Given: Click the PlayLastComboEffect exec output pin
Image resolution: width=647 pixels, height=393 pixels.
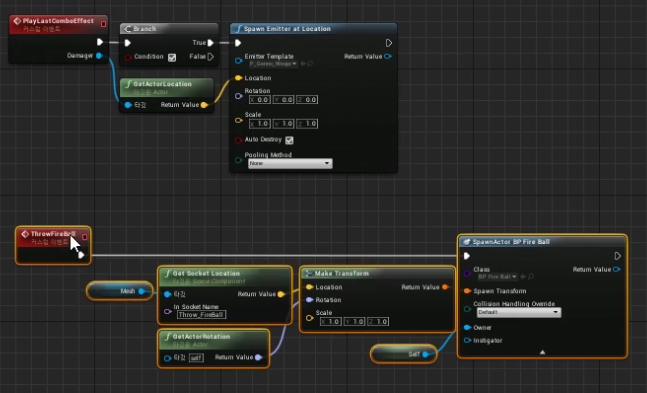Looking at the screenshot, I should (100, 42).
